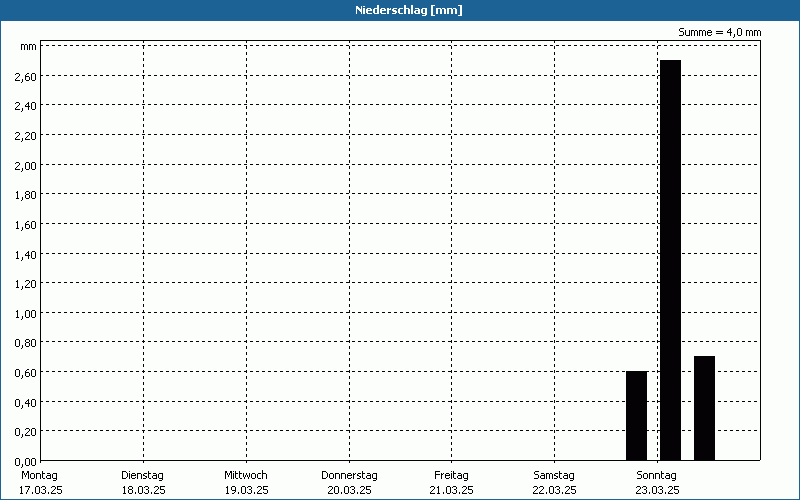Select the date 17.03.25
Screen dimensions: 800x500
(41, 491)
